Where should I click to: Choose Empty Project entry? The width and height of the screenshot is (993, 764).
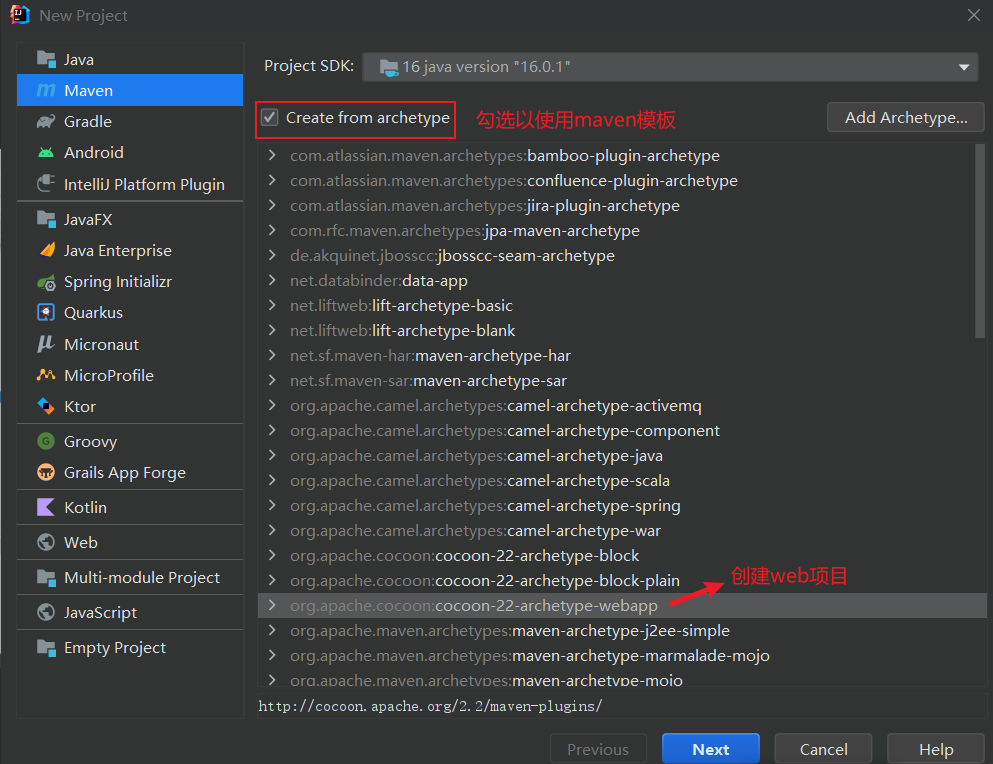130,647
